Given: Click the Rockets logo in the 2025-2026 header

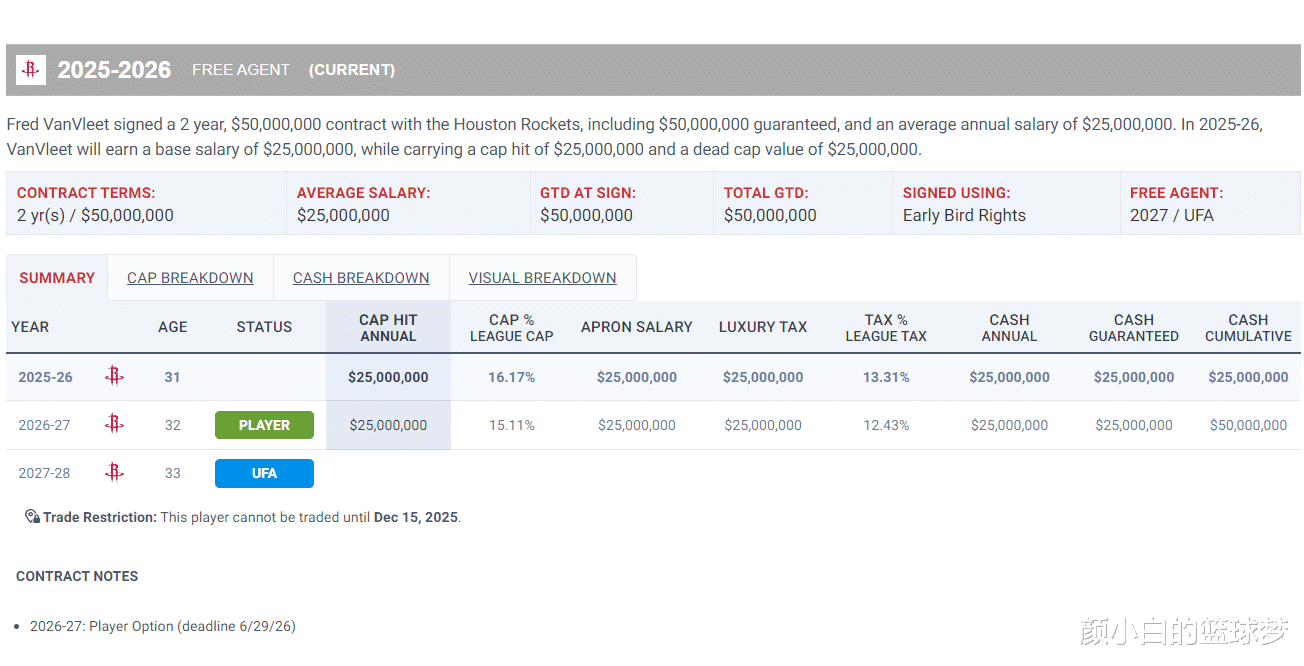Looking at the screenshot, I should 31,70.
